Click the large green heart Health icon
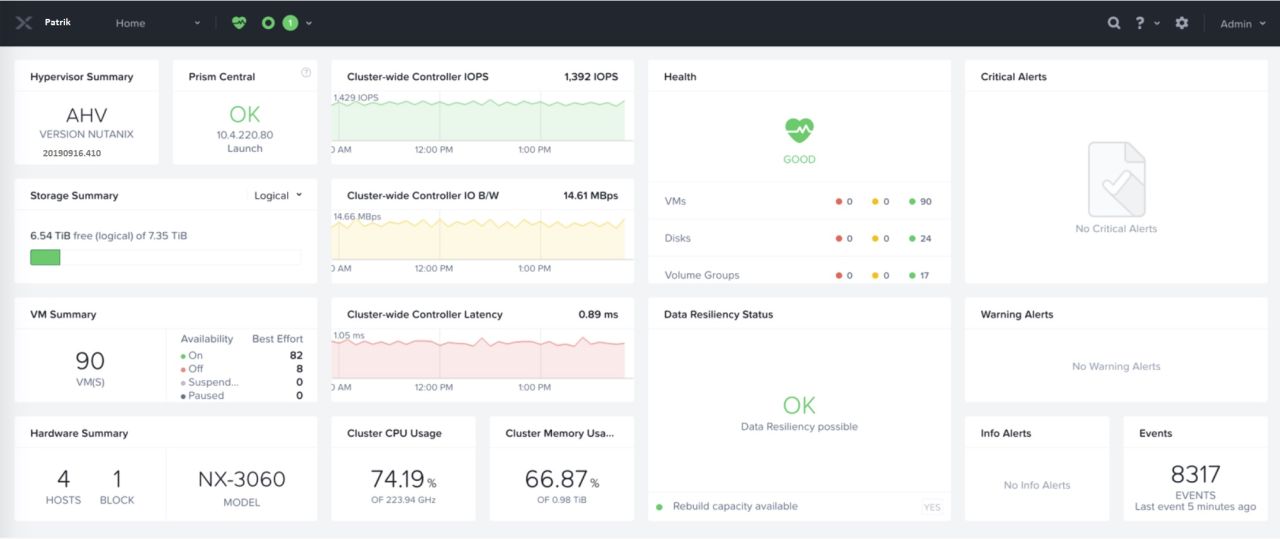This screenshot has height=539, width=1280. click(799, 130)
